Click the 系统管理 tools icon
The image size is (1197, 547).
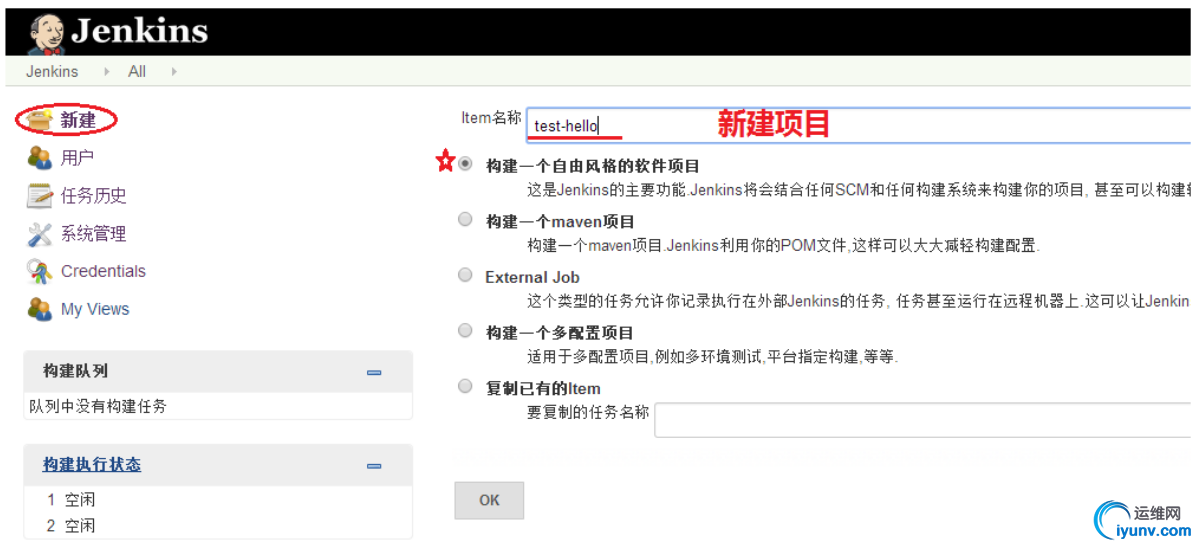tap(39, 233)
